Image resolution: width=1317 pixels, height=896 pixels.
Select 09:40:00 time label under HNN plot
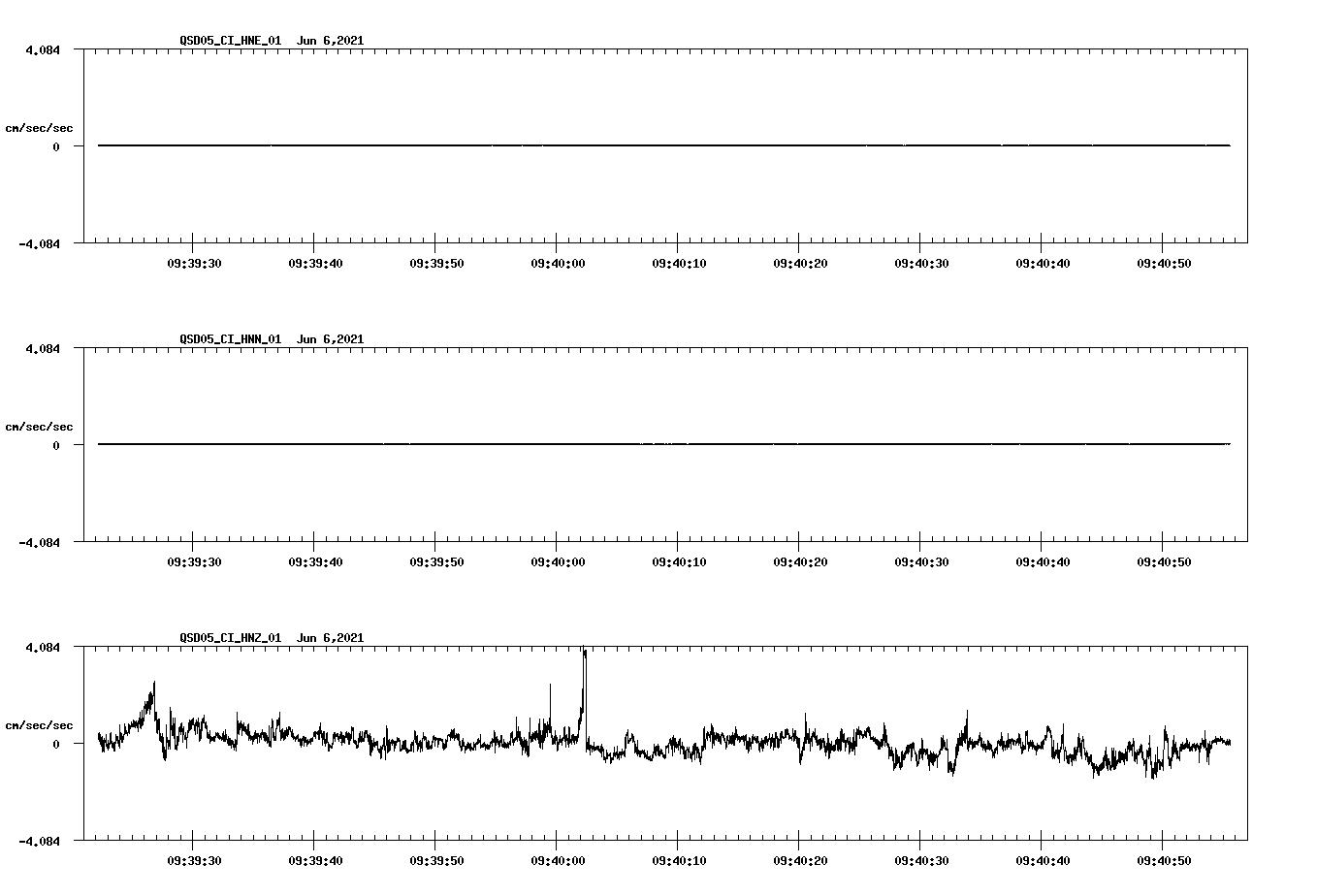click(558, 562)
